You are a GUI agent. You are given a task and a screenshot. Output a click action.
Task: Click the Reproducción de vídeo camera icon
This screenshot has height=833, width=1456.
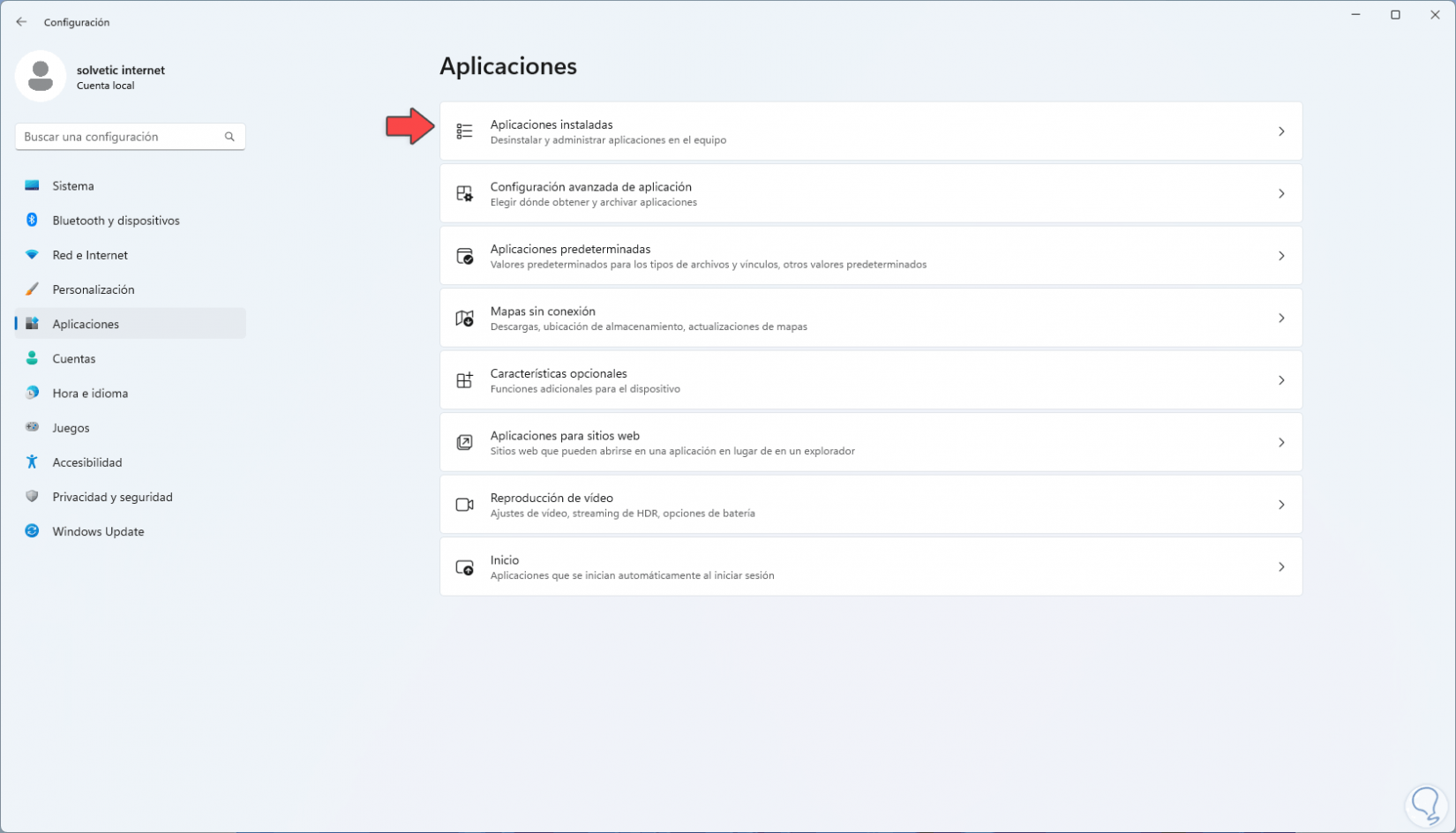(464, 505)
